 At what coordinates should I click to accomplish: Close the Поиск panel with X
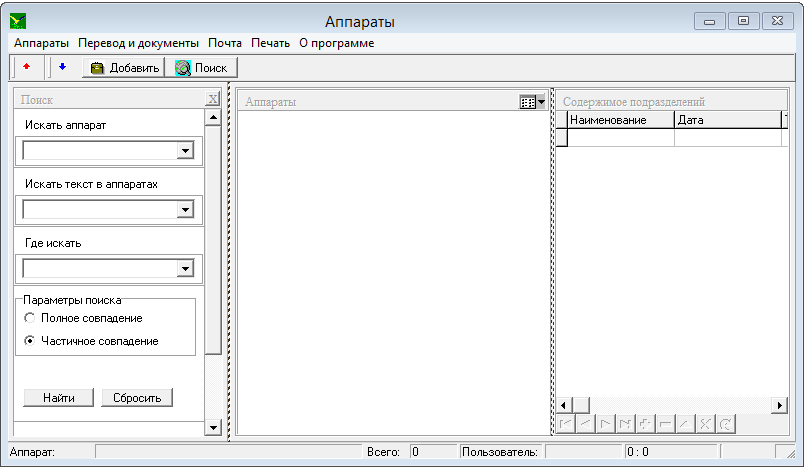[x=212, y=99]
